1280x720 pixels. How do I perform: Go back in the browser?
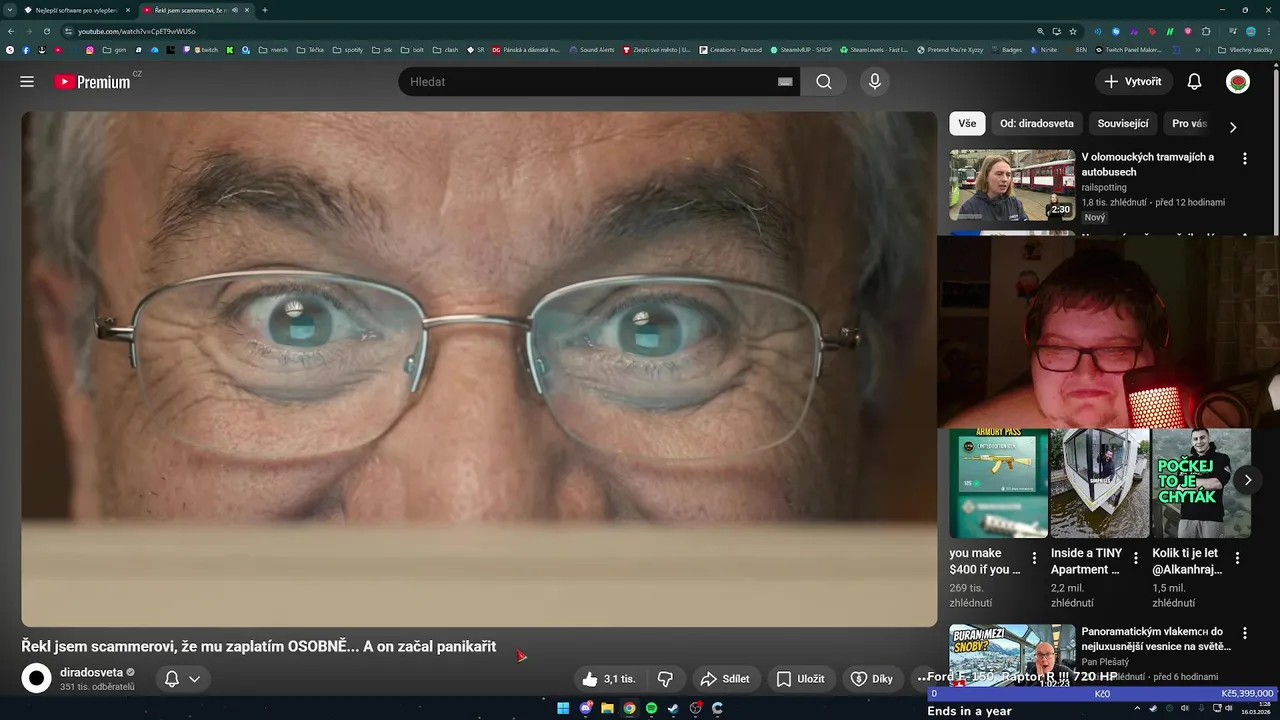11,31
